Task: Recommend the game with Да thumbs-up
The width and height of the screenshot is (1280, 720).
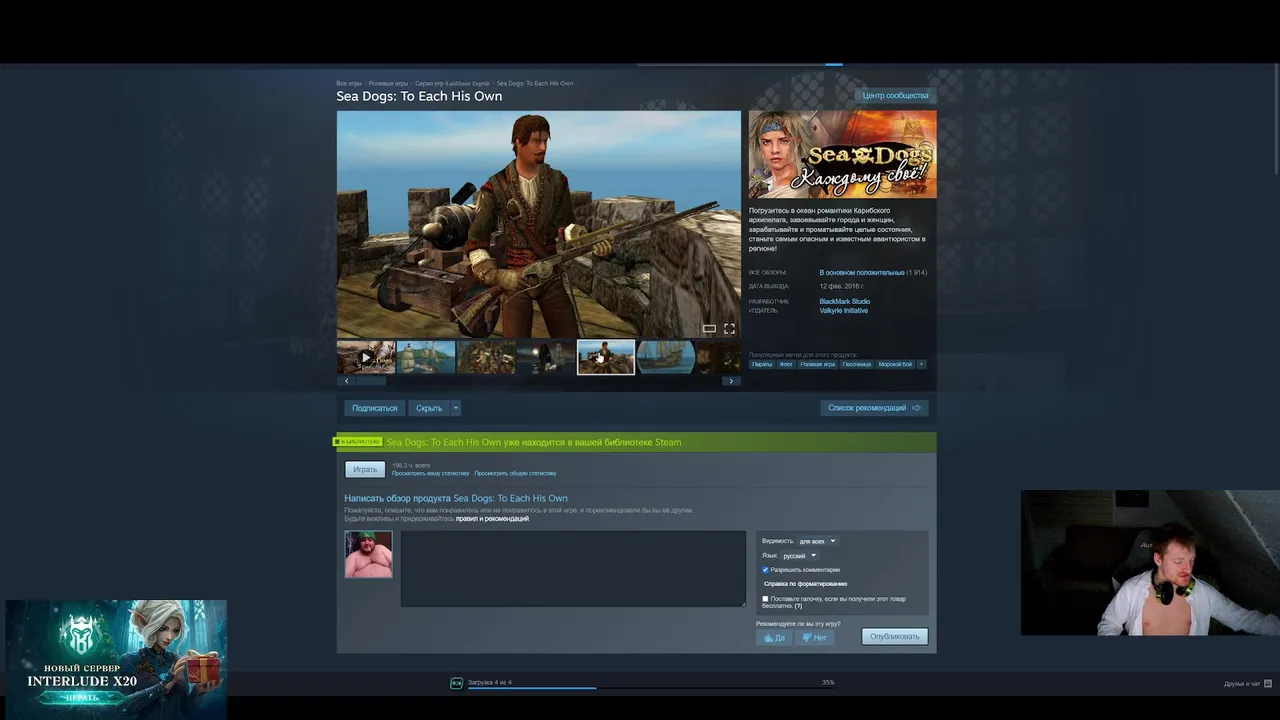Action: coord(774,637)
